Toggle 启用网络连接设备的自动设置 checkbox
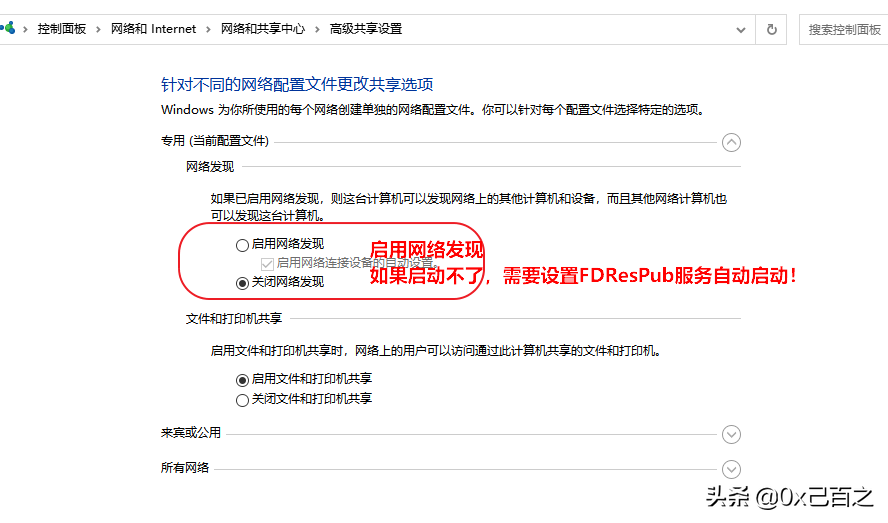 pos(267,264)
